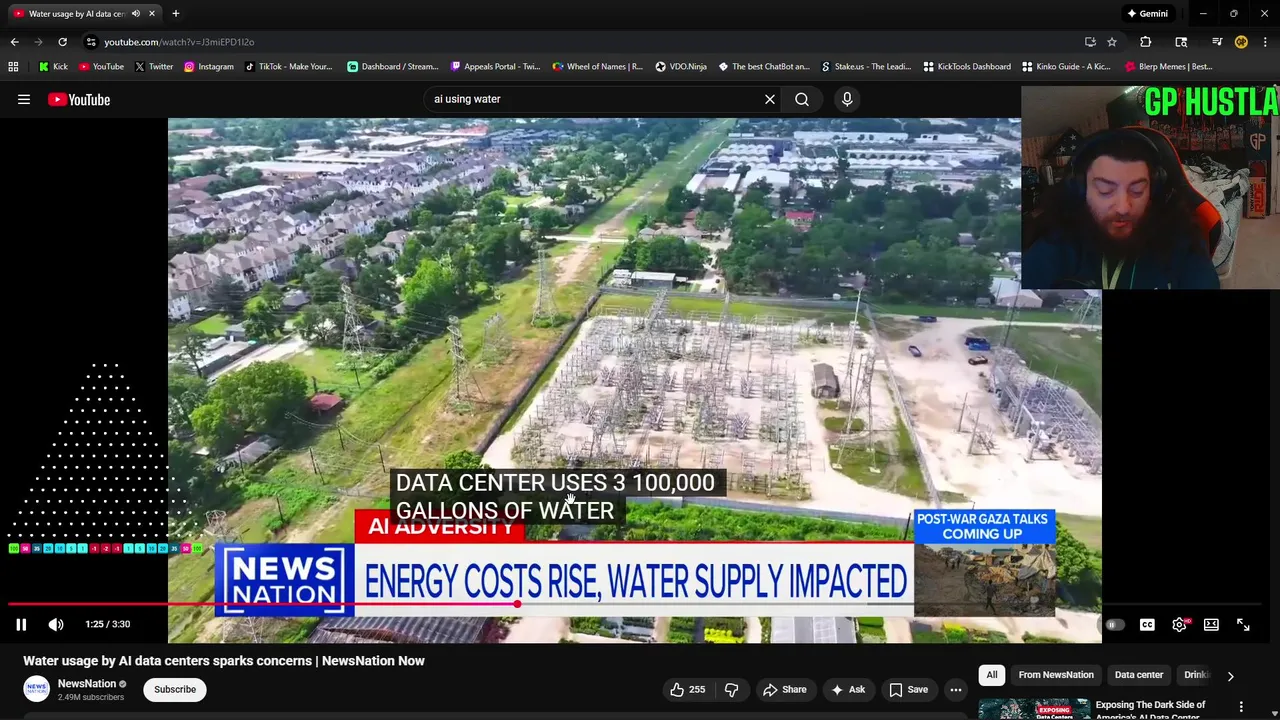Bookmark this page with the star icon
This screenshot has height=720, width=1280.
pos(1112,42)
